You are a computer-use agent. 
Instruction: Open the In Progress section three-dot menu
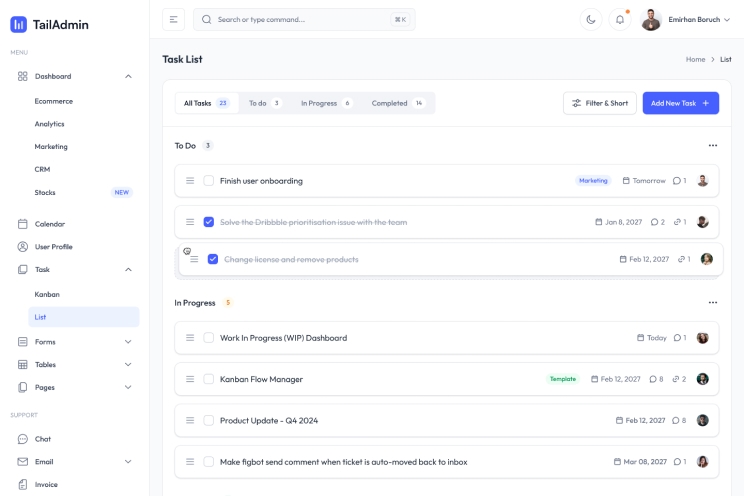click(712, 302)
